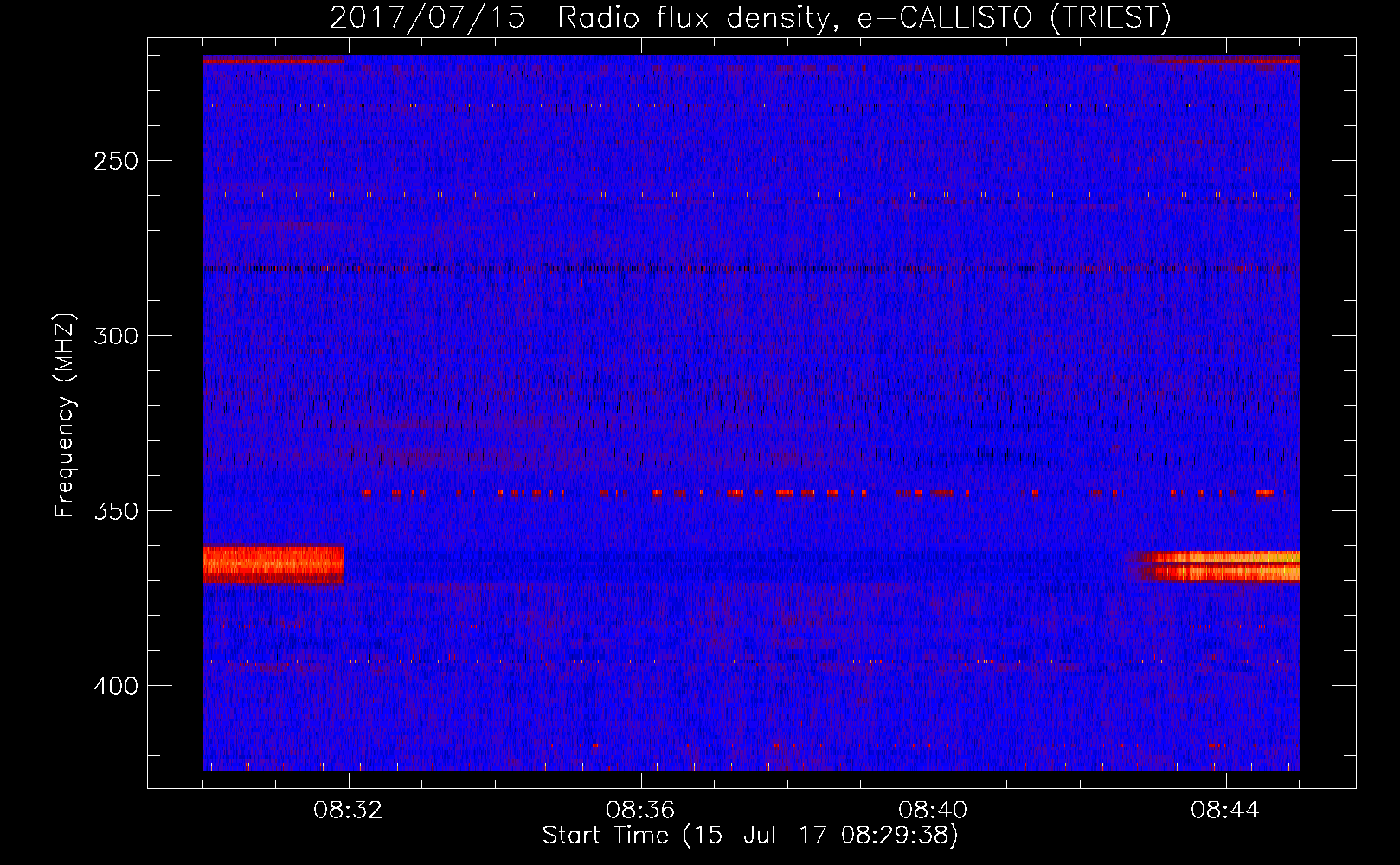Click the 250 frequency tick label
Image resolution: width=1400 pixels, height=865 pixels.
click(116, 161)
